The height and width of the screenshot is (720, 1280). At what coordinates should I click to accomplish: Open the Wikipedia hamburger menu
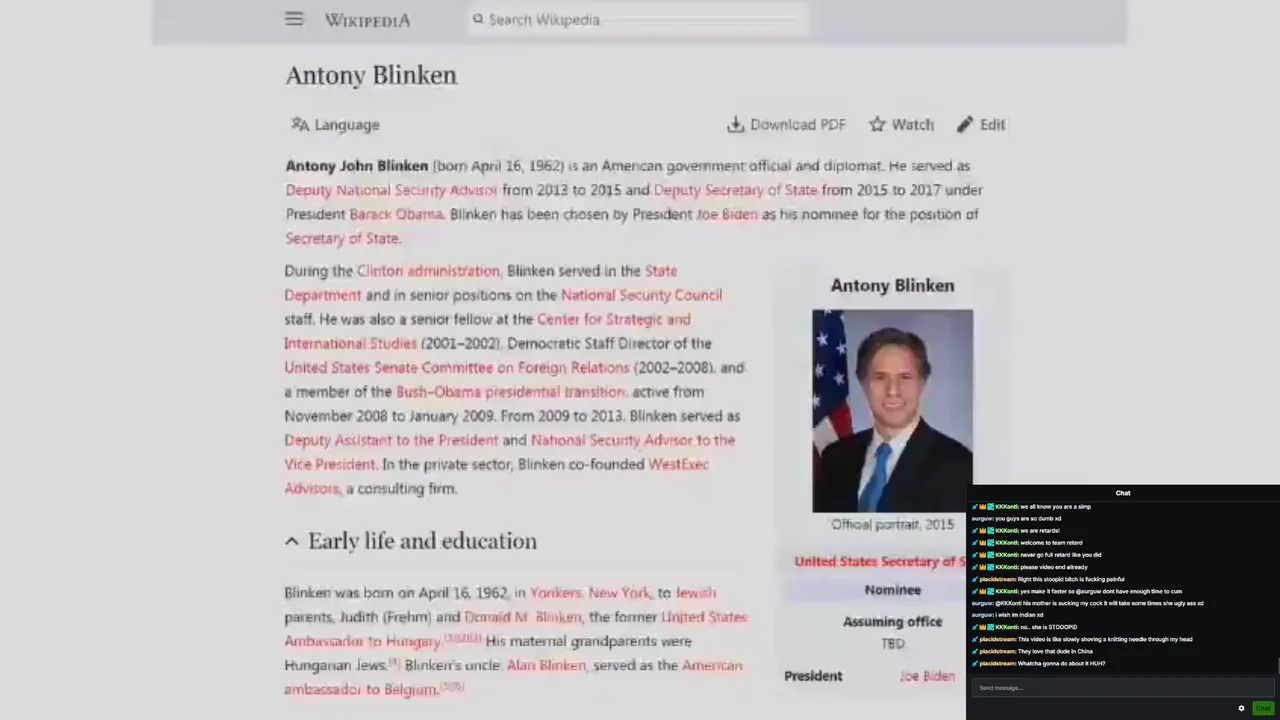[294, 19]
